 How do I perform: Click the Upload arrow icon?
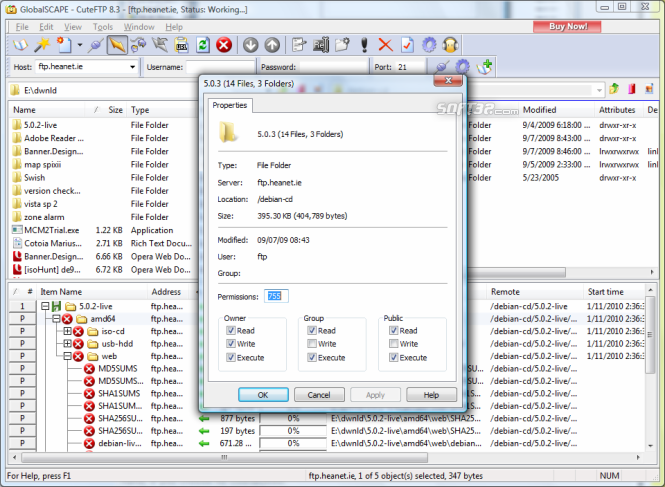[x=272, y=45]
